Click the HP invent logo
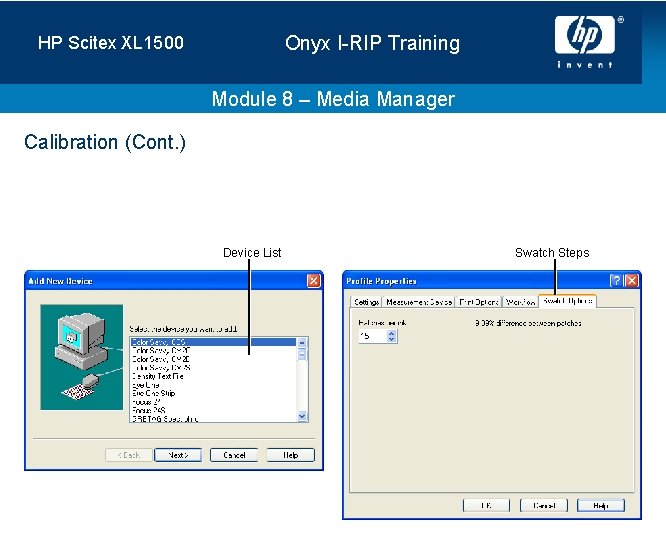666x539 pixels. [585, 42]
